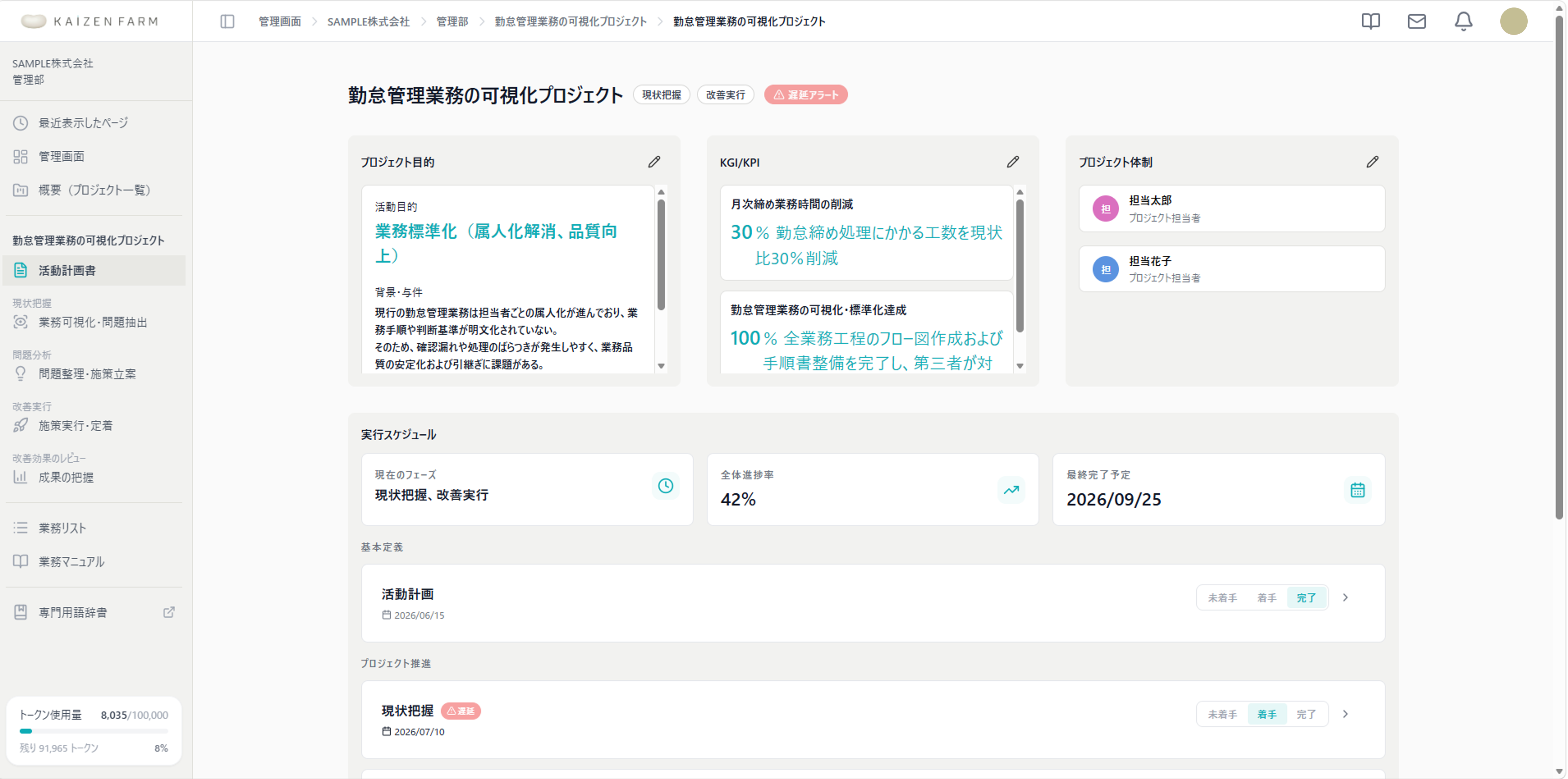Click the main page vertical scrollbar
The width and height of the screenshot is (1568, 779).
click(x=1558, y=268)
